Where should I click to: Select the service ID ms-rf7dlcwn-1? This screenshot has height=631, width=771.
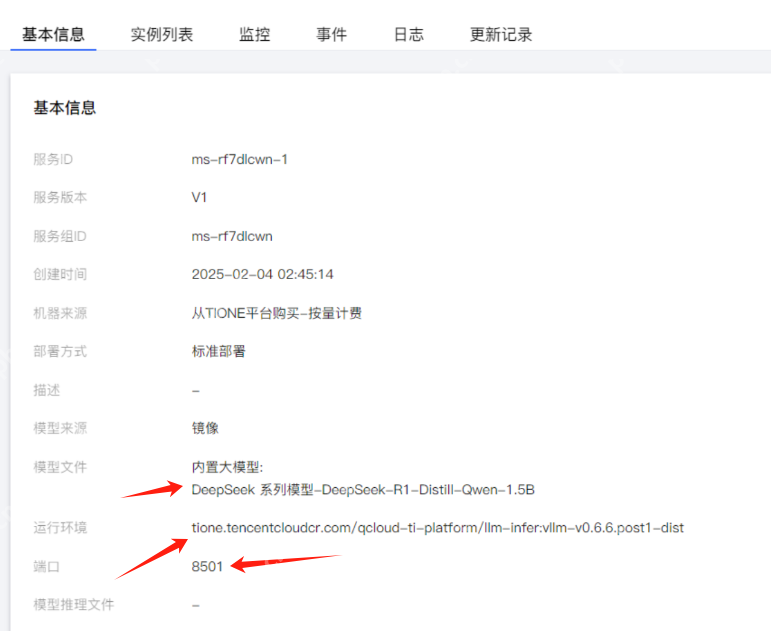point(239,159)
